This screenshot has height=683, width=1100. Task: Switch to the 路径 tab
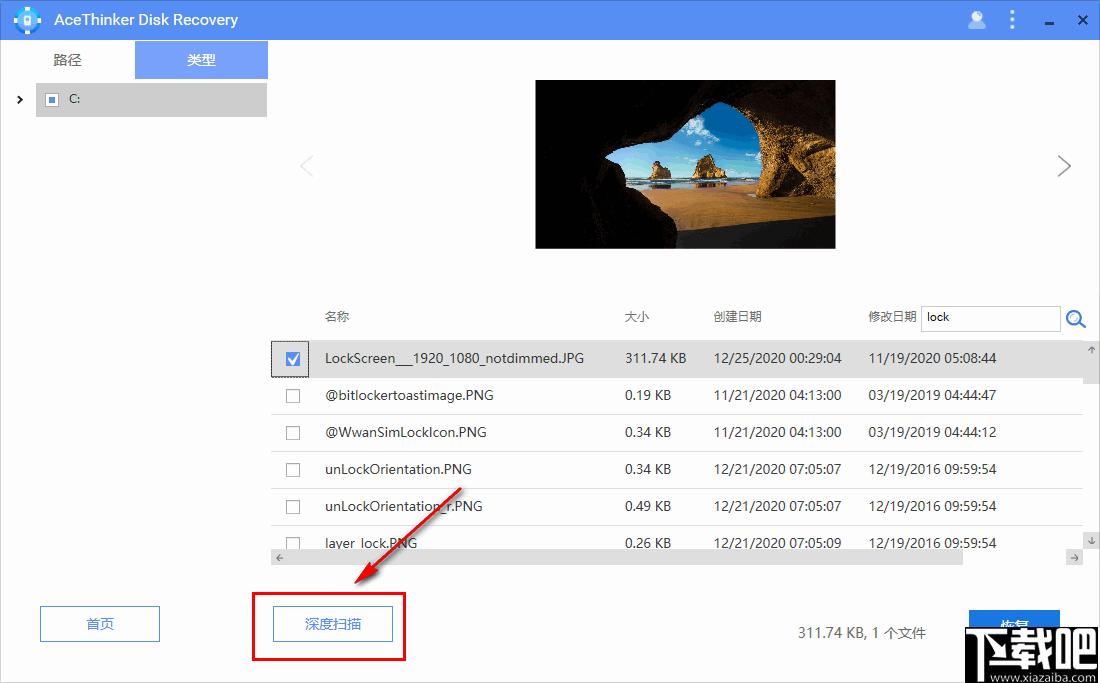coord(67,60)
